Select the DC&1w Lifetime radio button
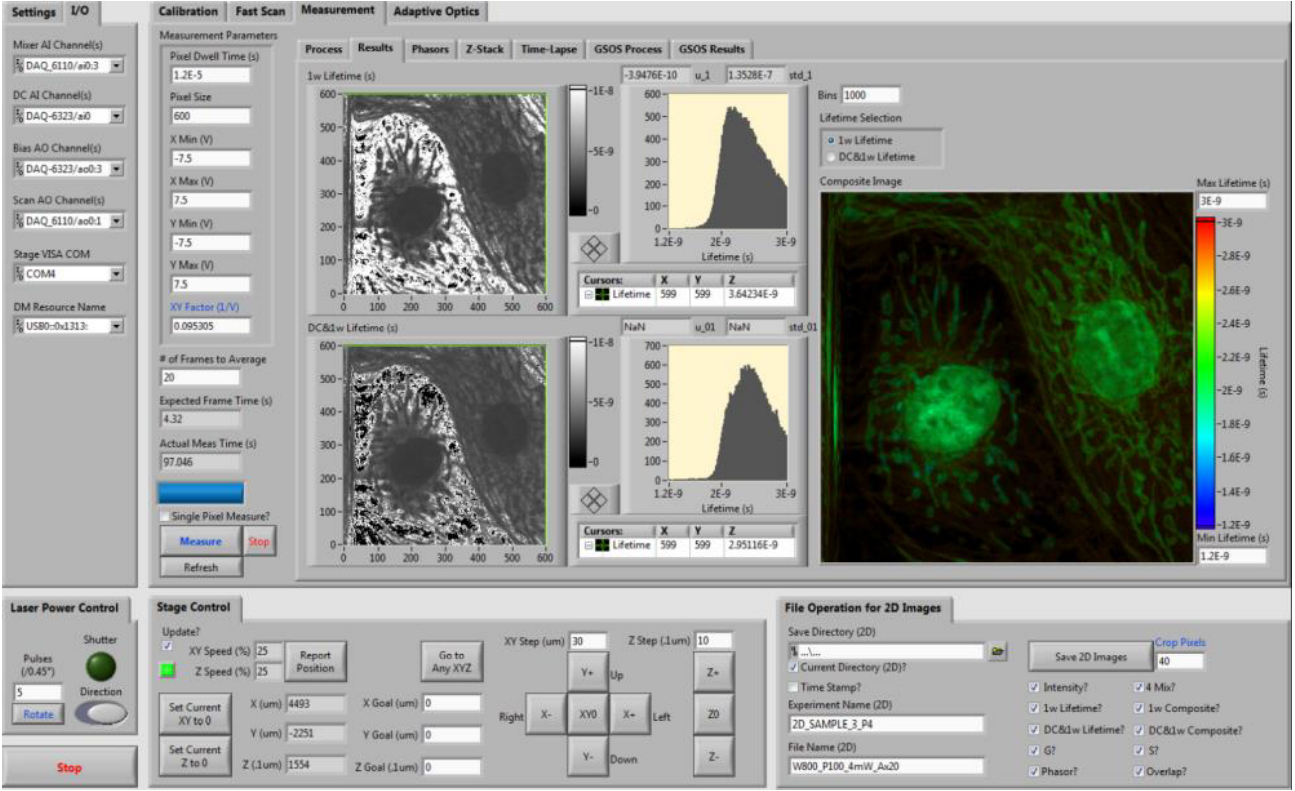The width and height of the screenshot is (1295, 791). click(831, 156)
